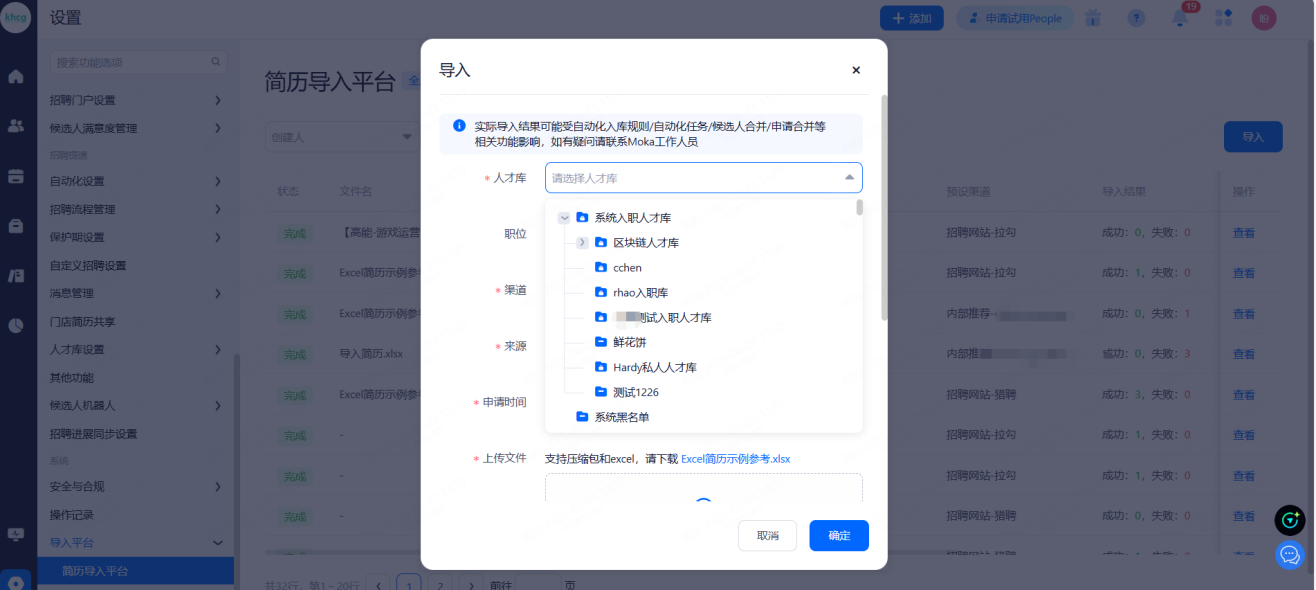Choose rhao入职库 from the list
This screenshot has width=1316, height=590.
click(640, 293)
